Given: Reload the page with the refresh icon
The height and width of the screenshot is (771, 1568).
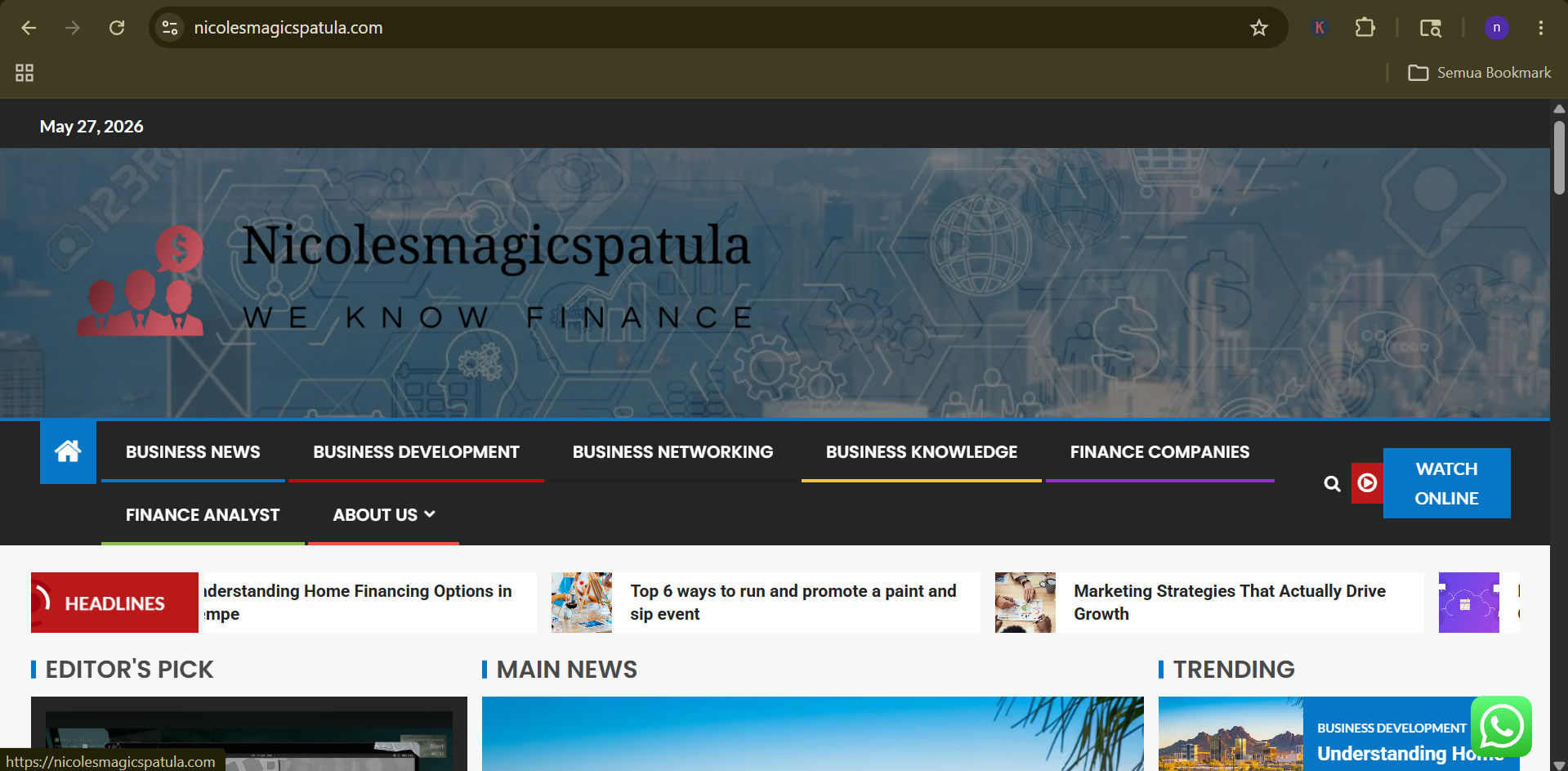Looking at the screenshot, I should (117, 28).
